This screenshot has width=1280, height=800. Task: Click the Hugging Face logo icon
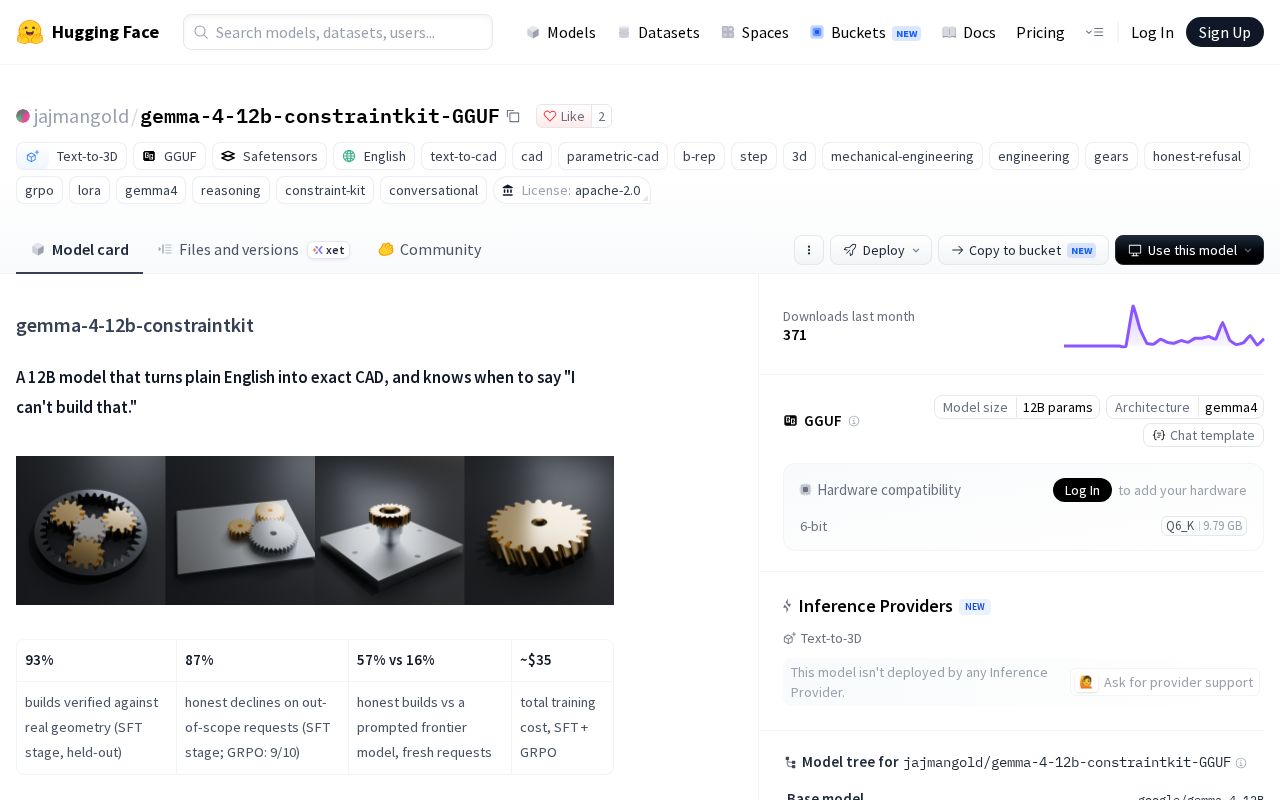tap(30, 32)
